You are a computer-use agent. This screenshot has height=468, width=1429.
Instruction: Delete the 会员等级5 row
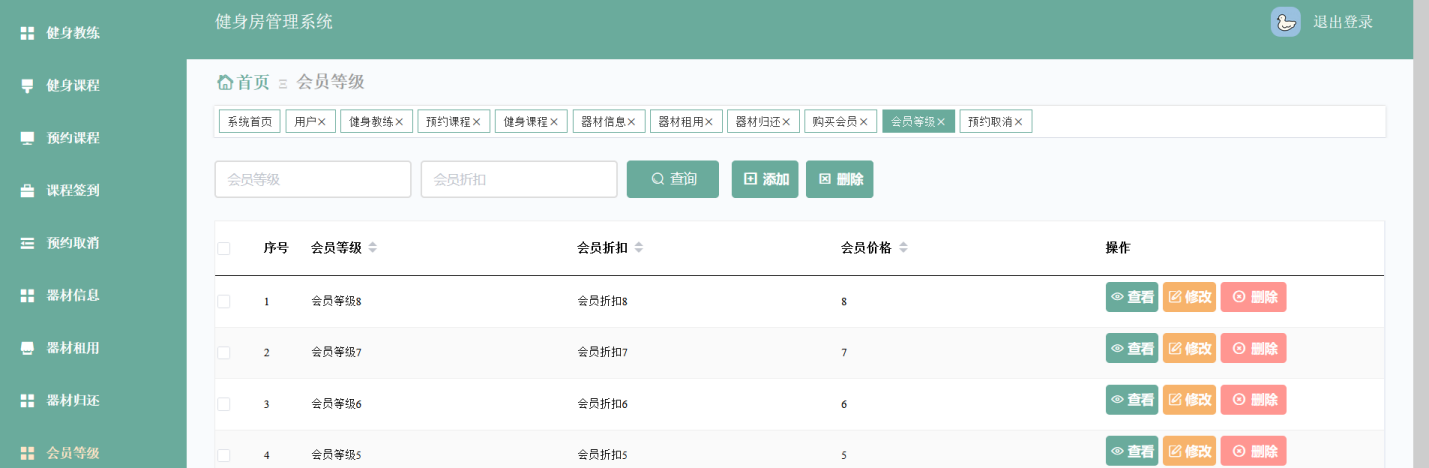click(1253, 451)
